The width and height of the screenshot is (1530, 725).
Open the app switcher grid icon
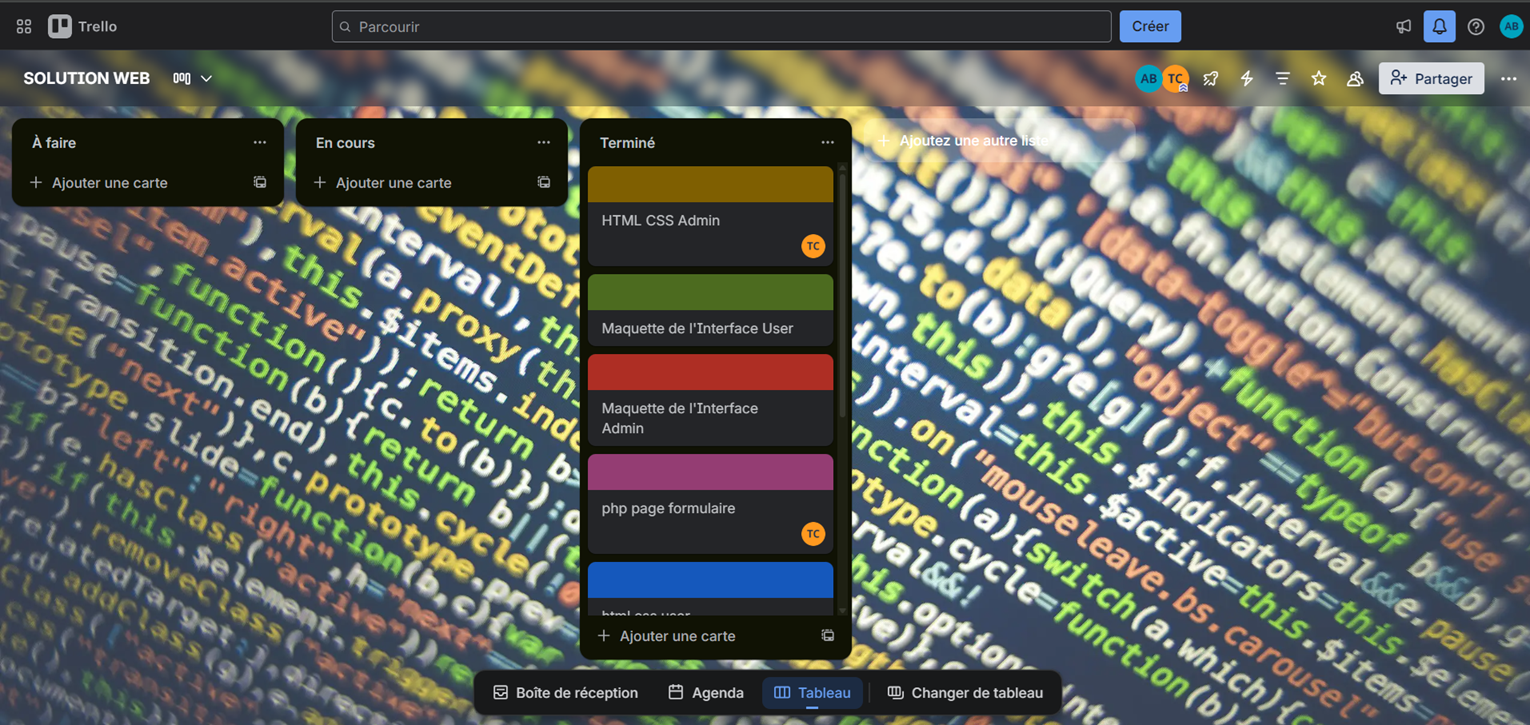tap(24, 27)
